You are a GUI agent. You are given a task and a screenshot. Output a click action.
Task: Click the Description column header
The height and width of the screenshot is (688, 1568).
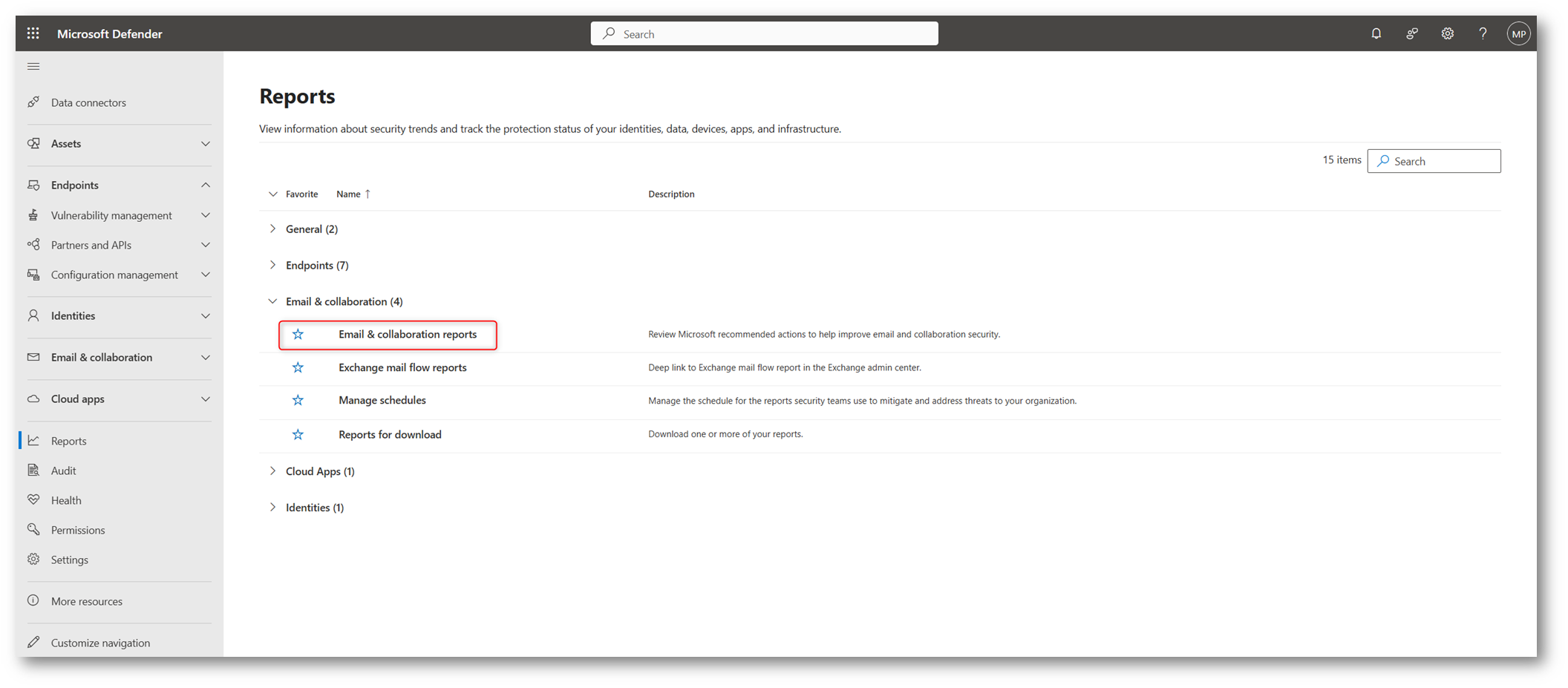(x=671, y=194)
